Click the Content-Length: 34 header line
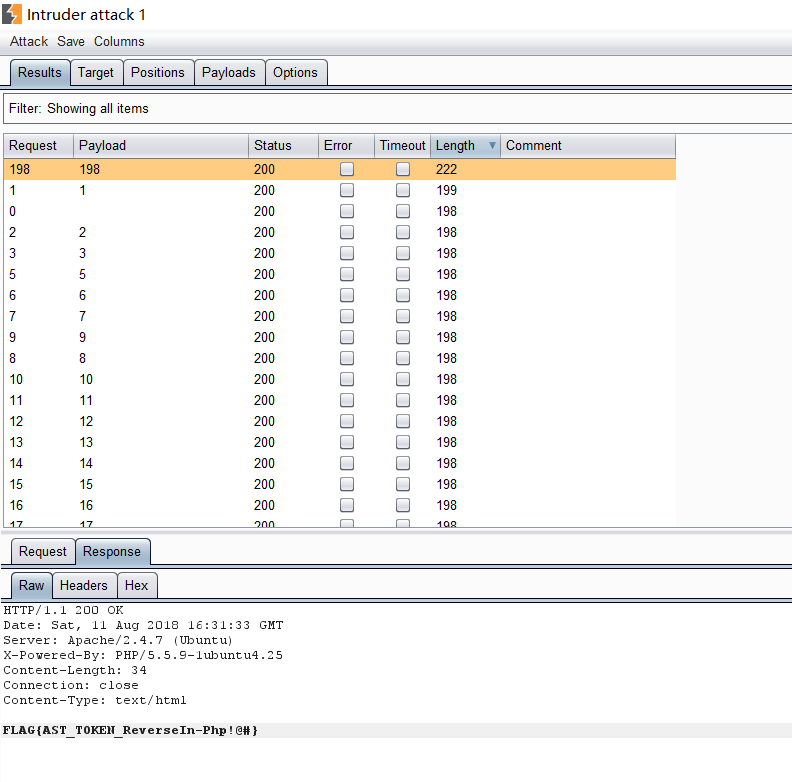This screenshot has height=782, width=792. pos(75,670)
